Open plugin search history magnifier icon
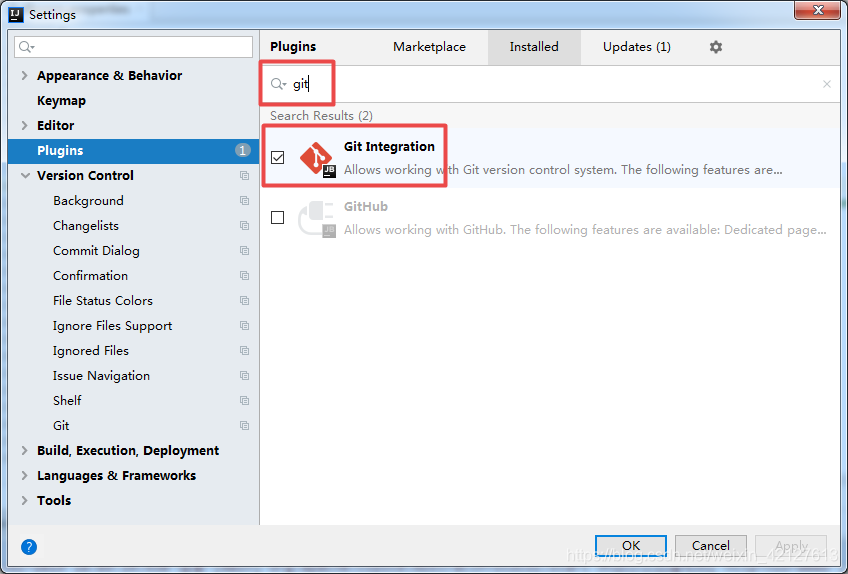 278,84
